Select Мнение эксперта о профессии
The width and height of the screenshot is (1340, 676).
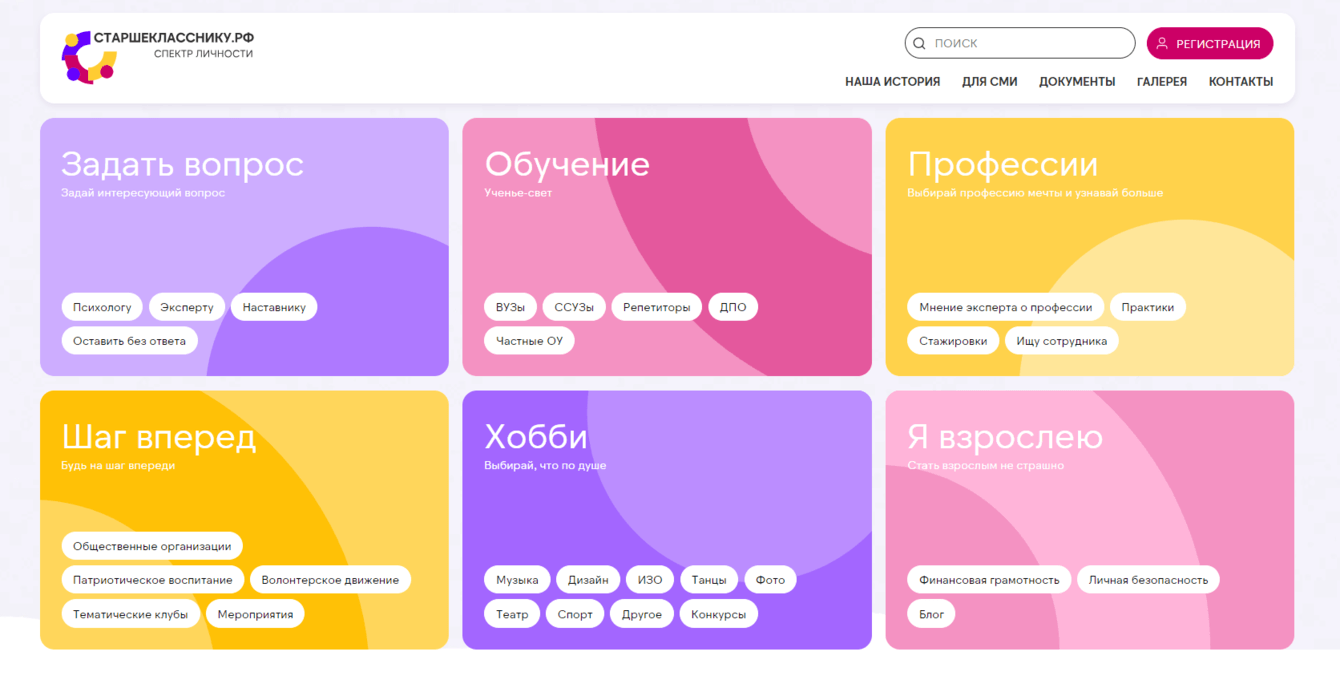pos(1004,307)
